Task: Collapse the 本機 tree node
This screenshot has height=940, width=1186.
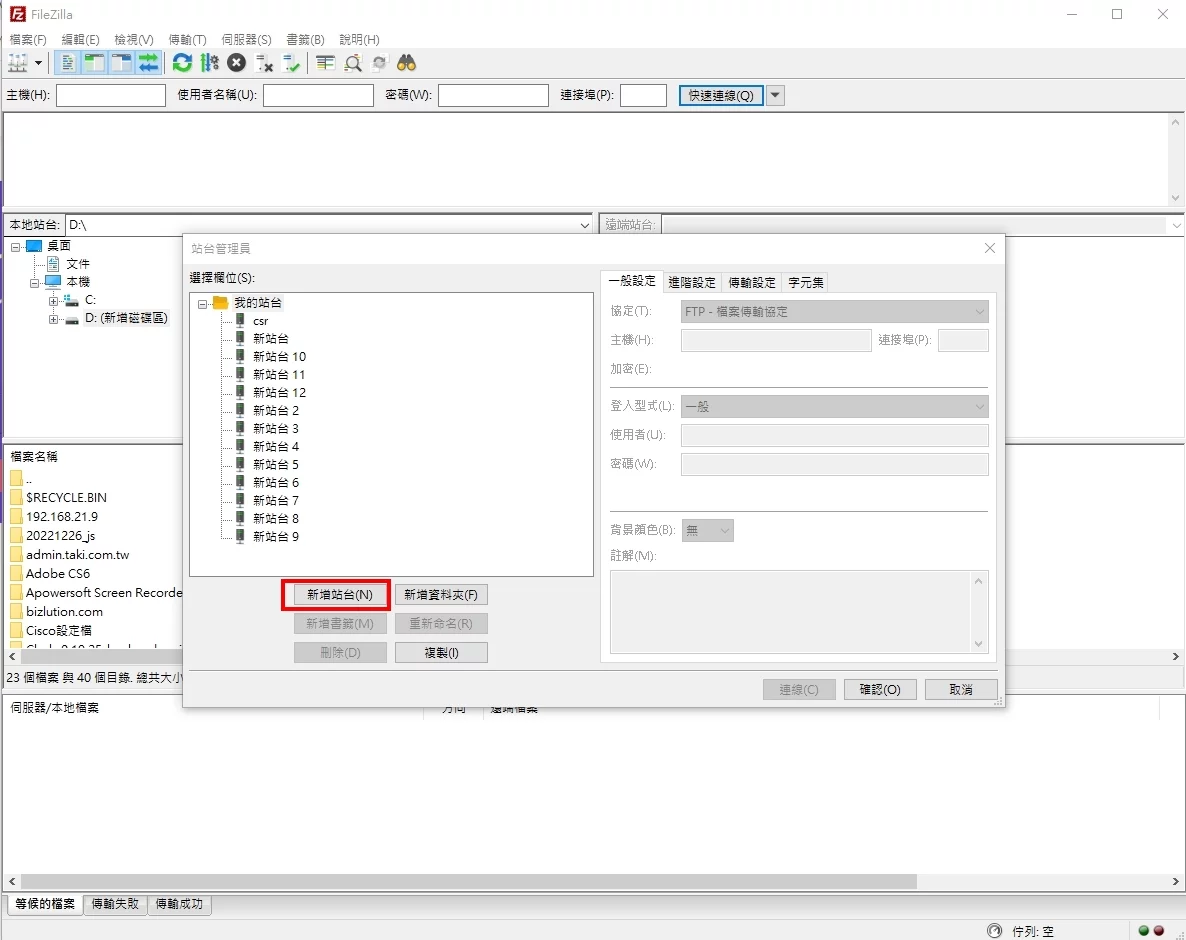Action: click(35, 283)
